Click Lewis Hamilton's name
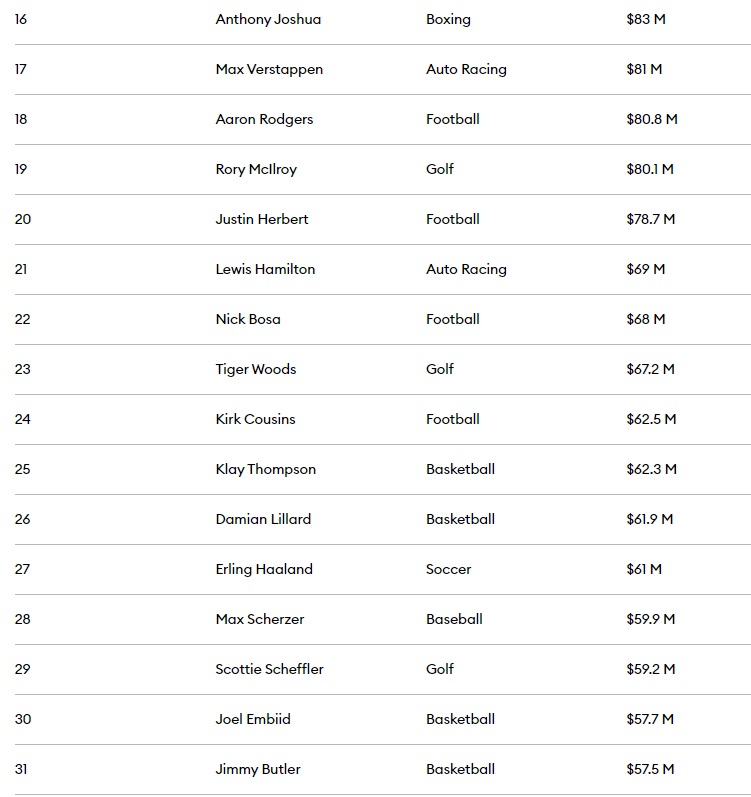Viewport: 751px width, 797px height. pyautogui.click(x=265, y=269)
